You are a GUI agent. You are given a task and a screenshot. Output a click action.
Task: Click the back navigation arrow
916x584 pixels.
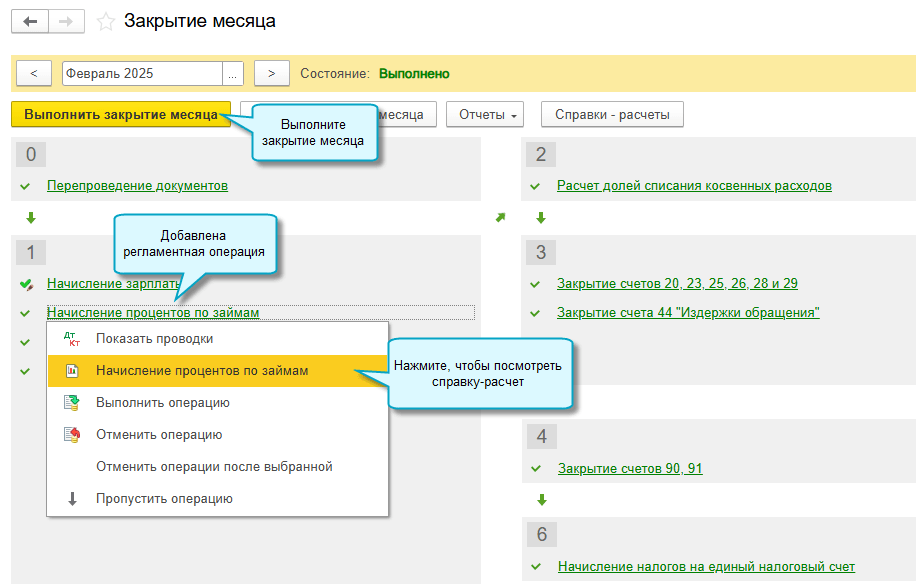pos(30,21)
